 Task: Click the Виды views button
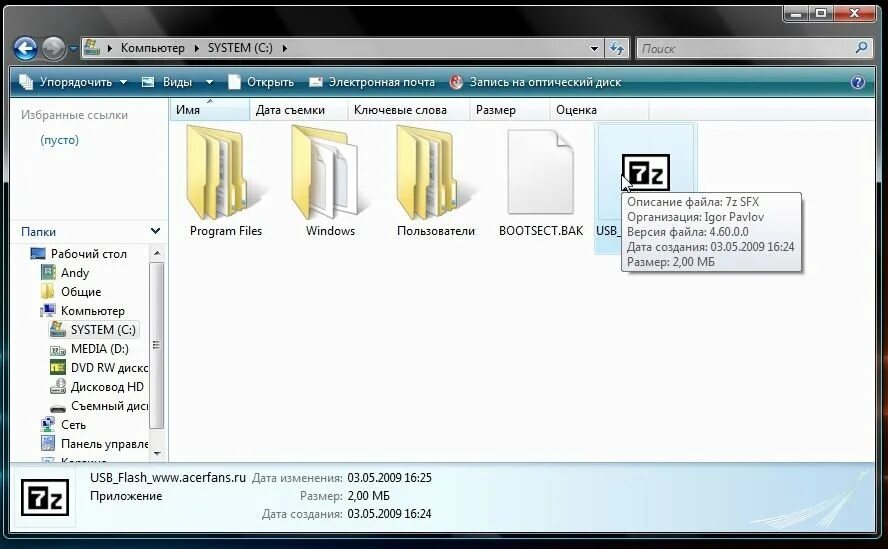[168, 82]
